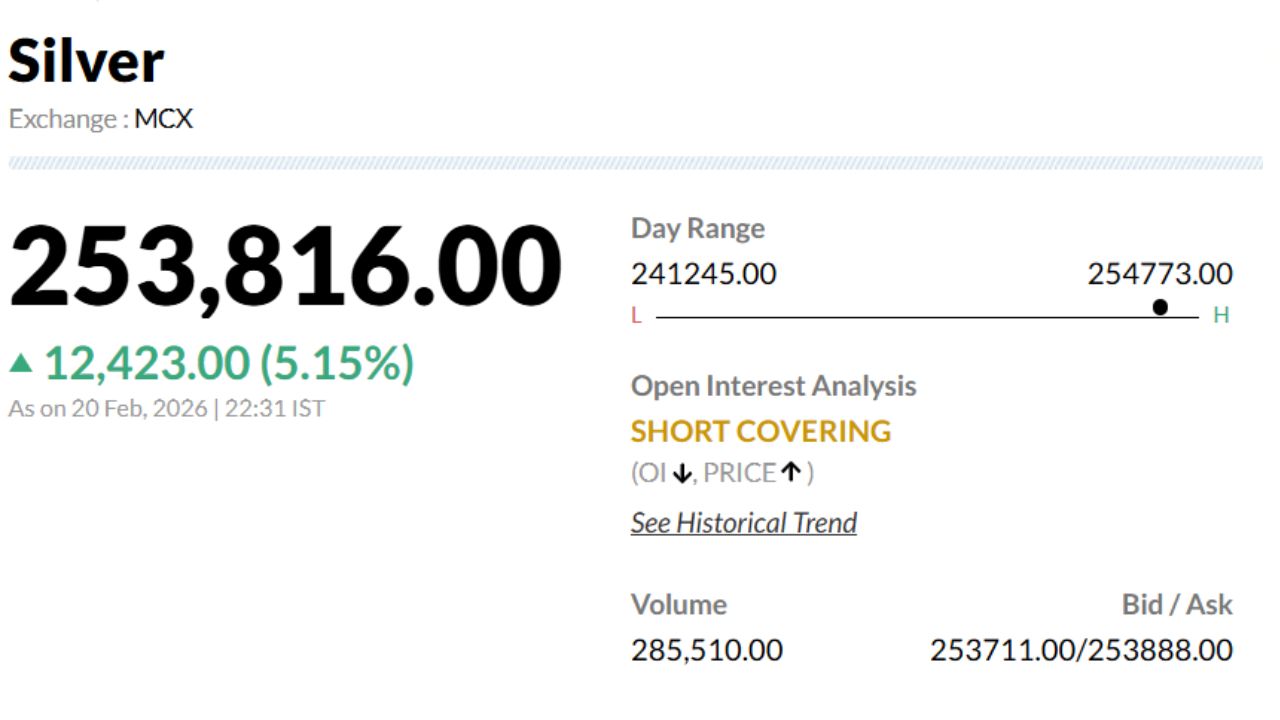1280x720 pixels.
Task: Click the Open Interest Analysis heading
Action: click(773, 386)
